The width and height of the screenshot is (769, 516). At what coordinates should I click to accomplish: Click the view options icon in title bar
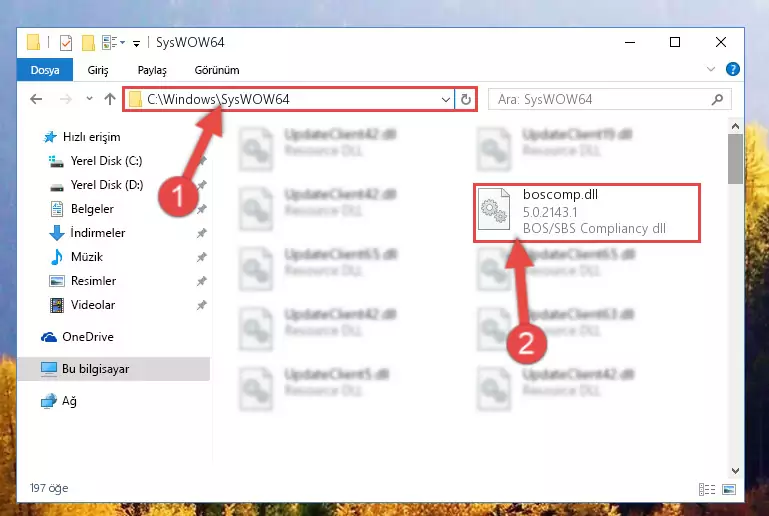(109, 43)
